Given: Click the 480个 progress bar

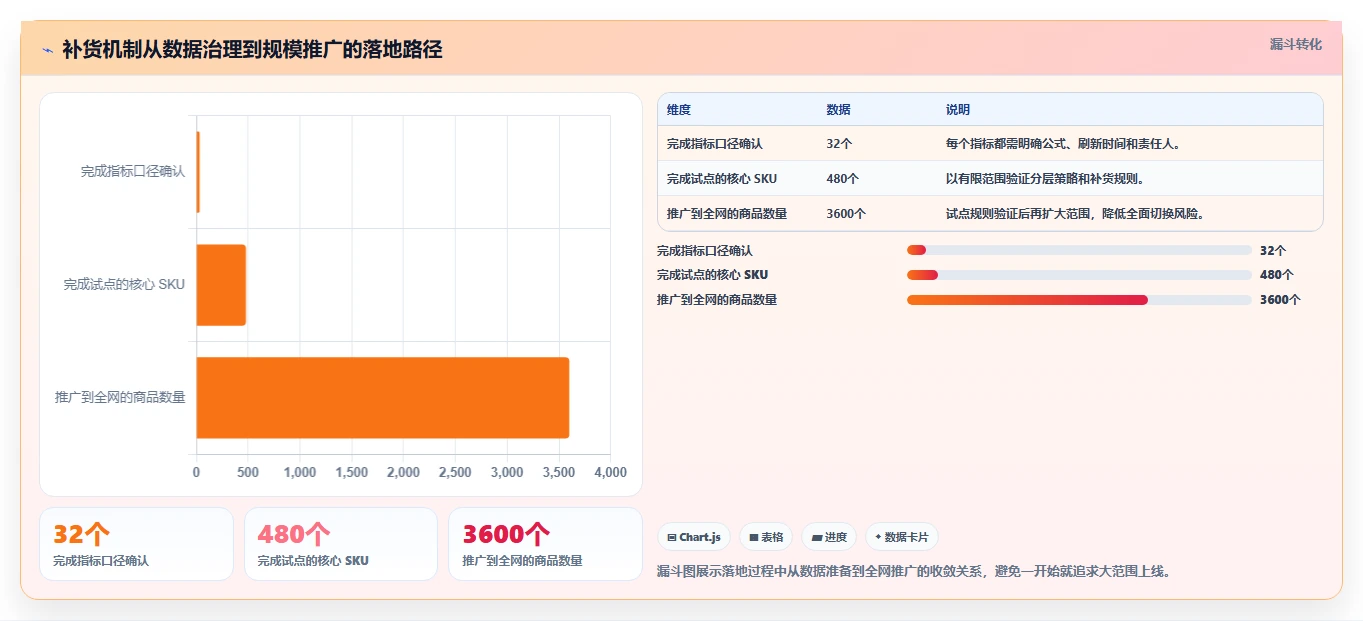Looking at the screenshot, I should coord(1079,275).
